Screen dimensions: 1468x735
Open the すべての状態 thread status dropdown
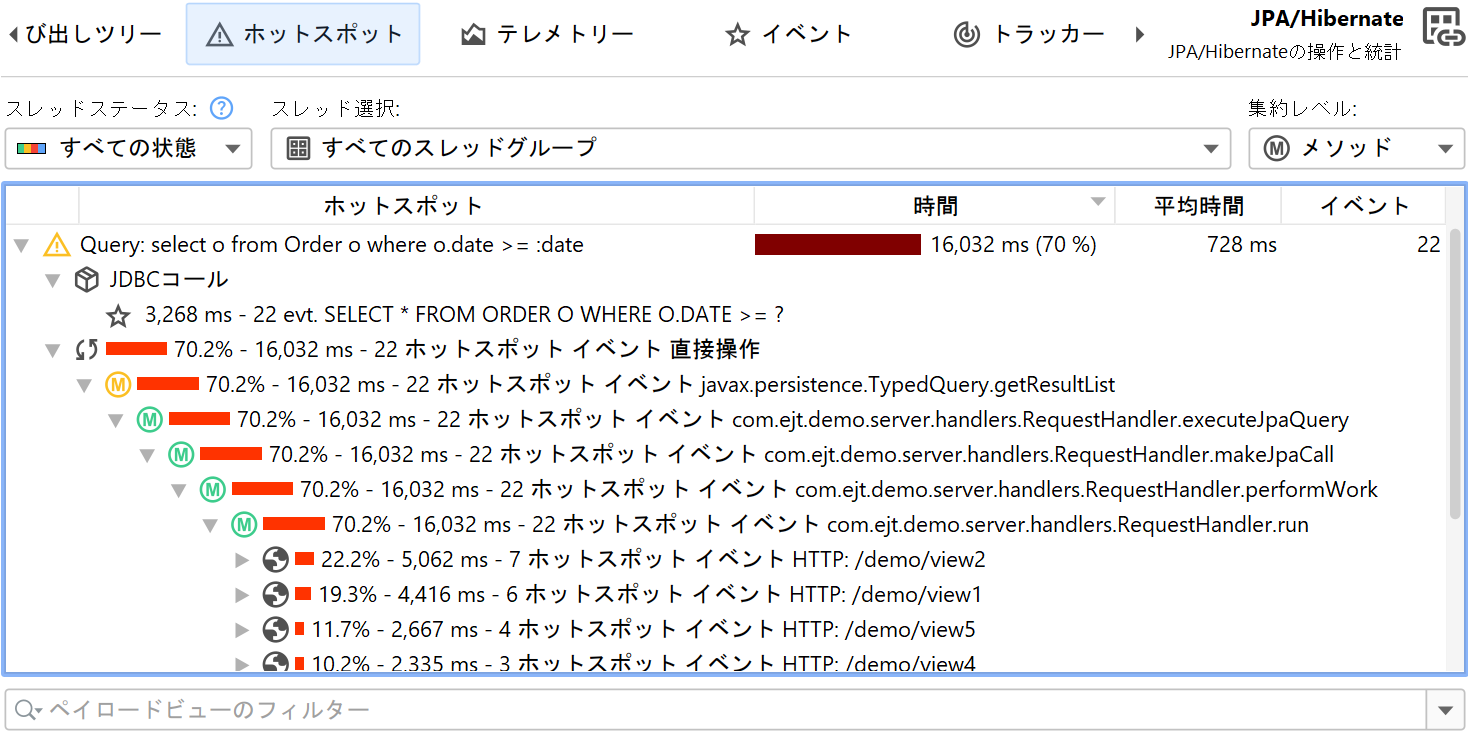pos(128,149)
